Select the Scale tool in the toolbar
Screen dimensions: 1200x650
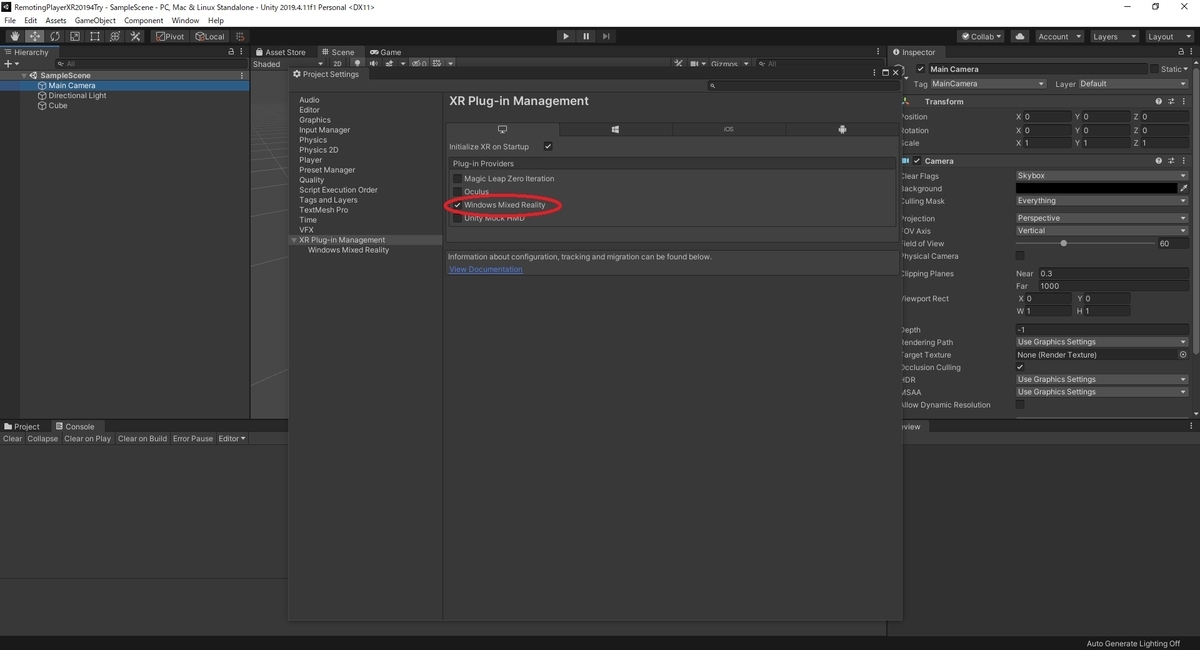(x=74, y=36)
